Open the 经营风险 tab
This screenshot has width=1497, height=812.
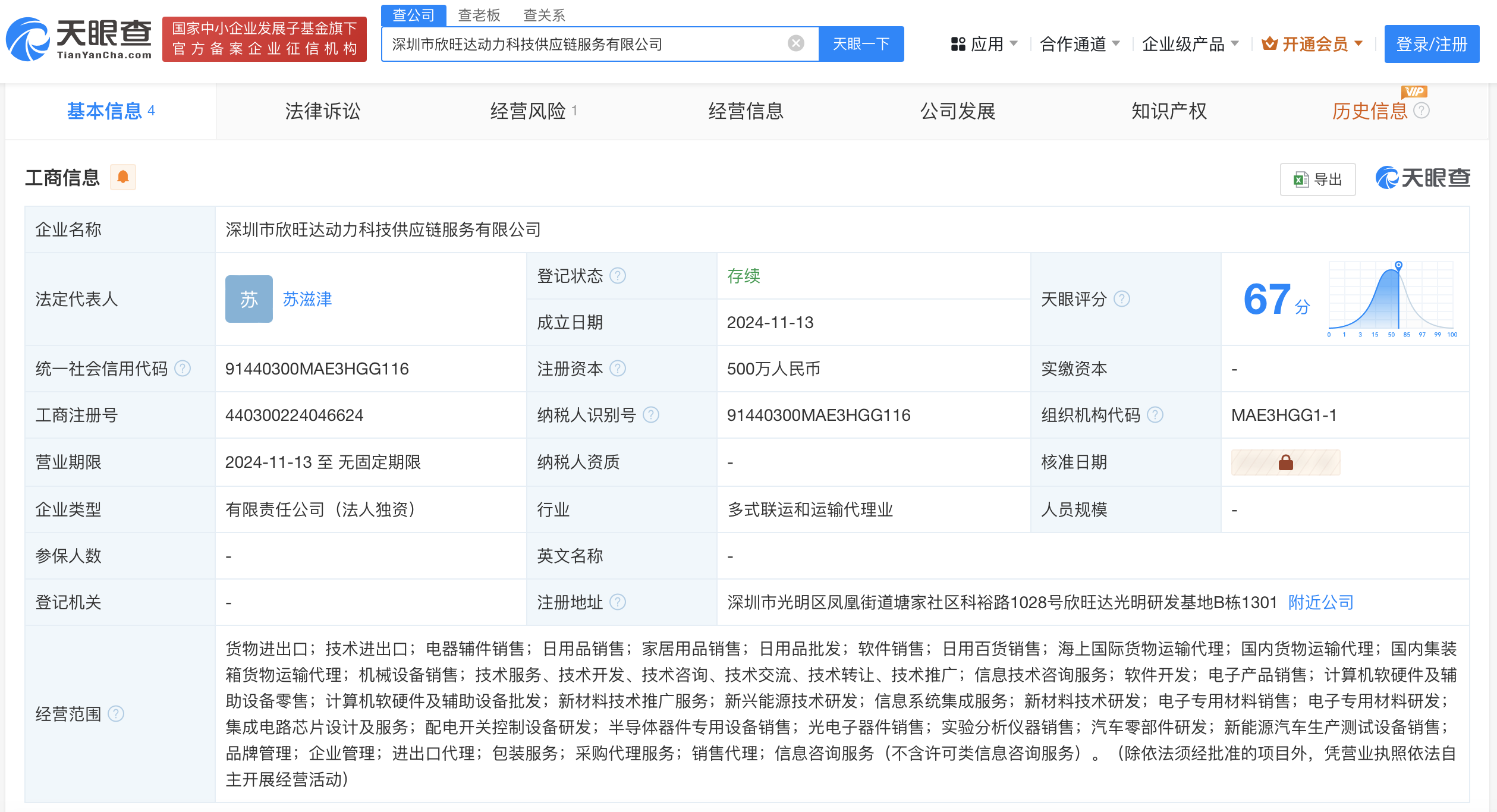533,111
